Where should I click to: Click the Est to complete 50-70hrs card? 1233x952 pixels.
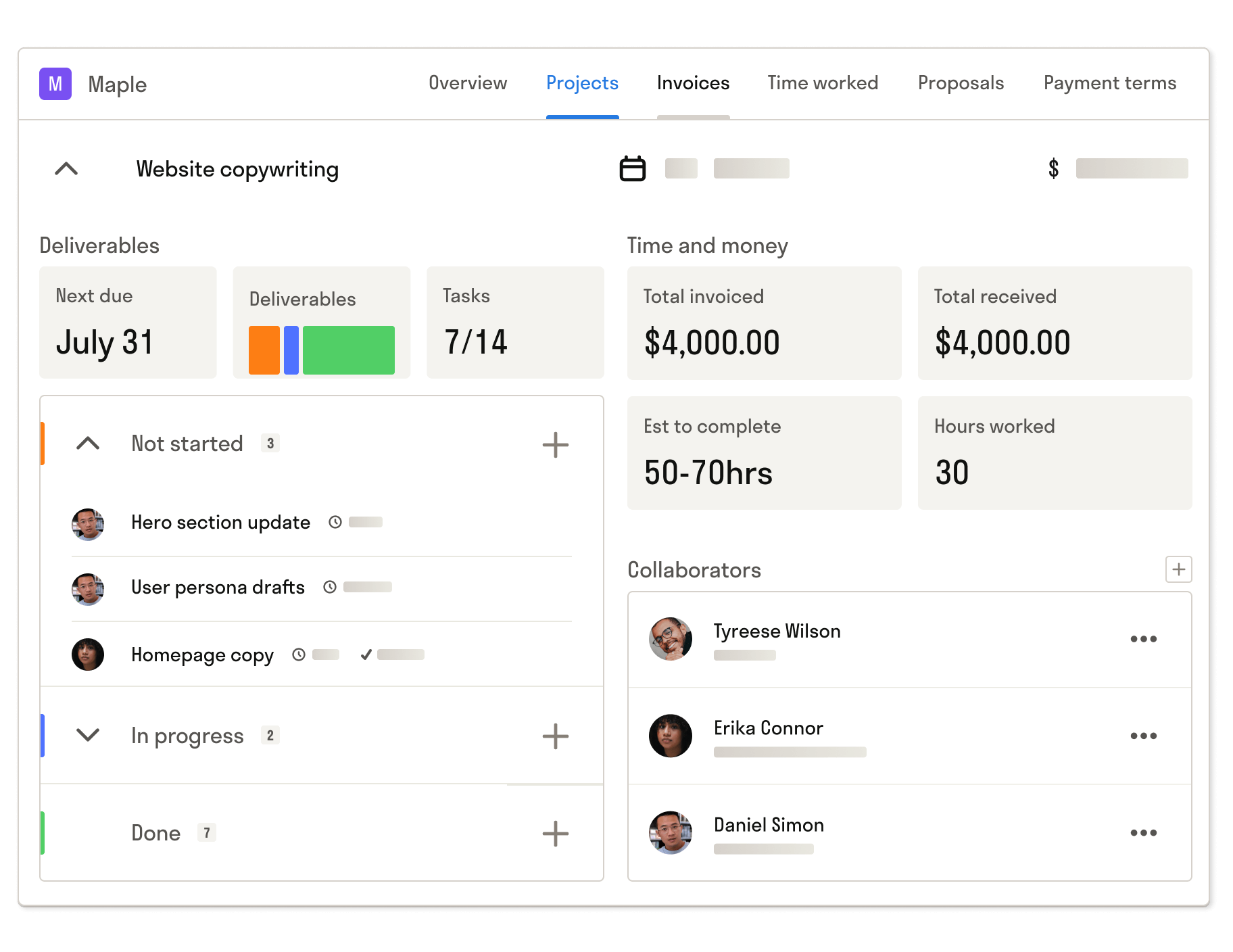(x=765, y=453)
